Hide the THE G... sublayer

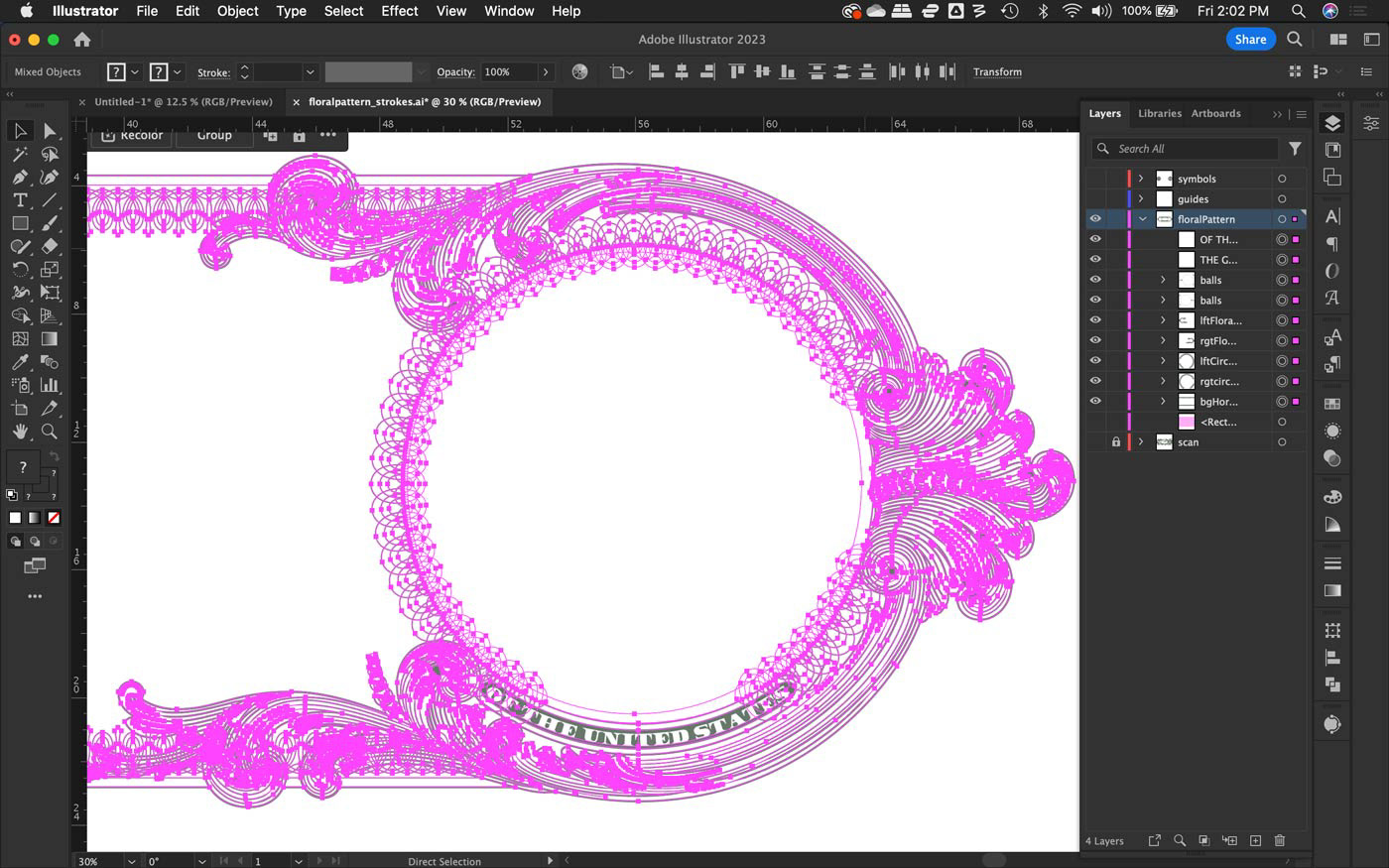(1095, 260)
